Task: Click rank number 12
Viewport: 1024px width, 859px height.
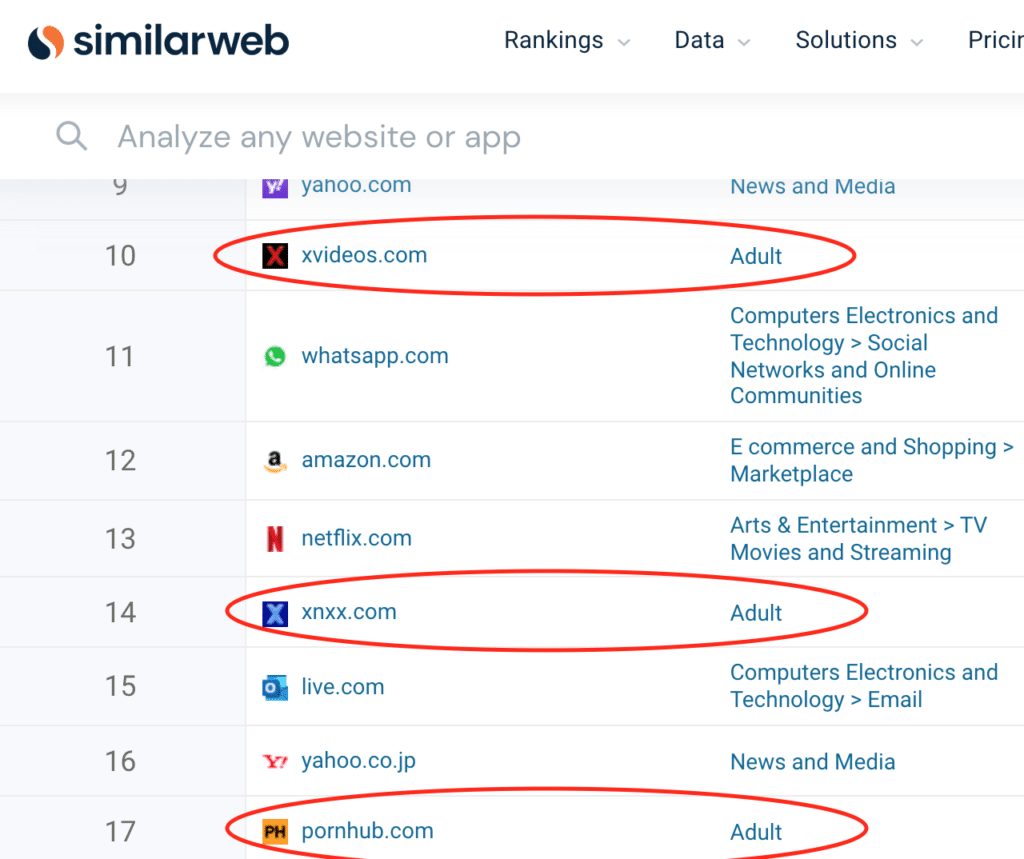Action: point(120,461)
